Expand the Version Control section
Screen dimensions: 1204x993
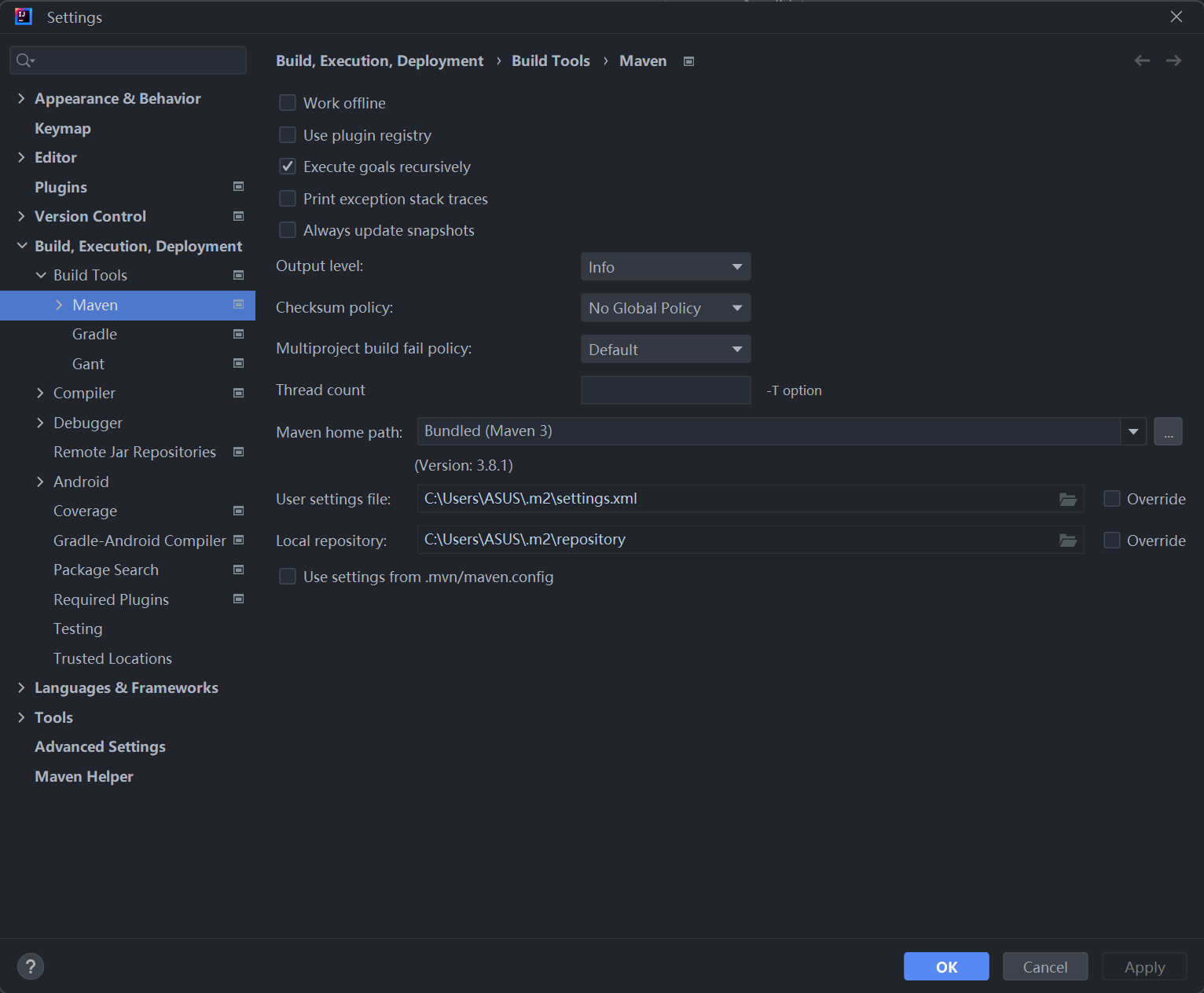21,216
